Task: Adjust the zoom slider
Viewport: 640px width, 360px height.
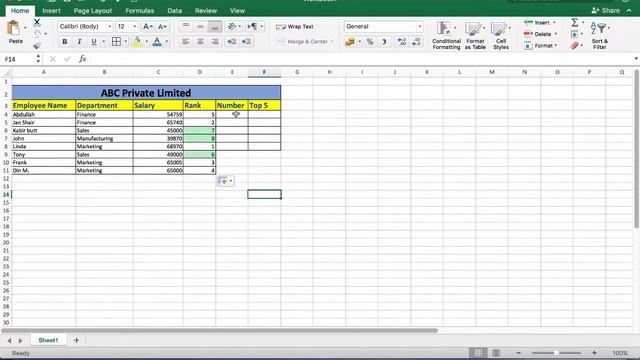Action: click(x=556, y=353)
